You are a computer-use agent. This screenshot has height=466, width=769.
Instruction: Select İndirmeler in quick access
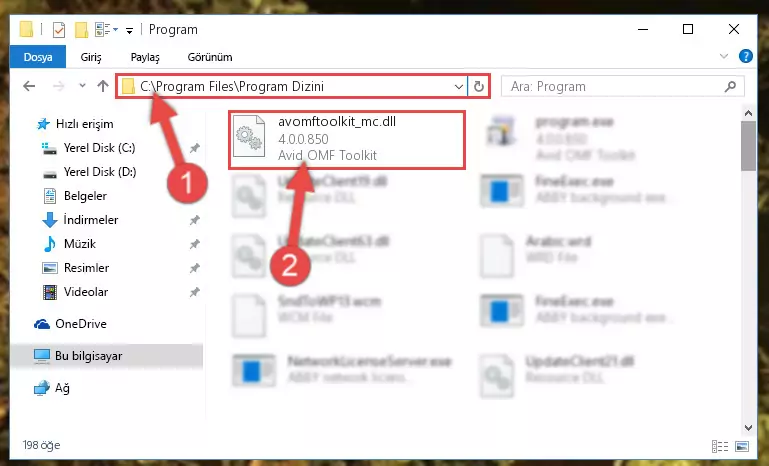(91, 220)
